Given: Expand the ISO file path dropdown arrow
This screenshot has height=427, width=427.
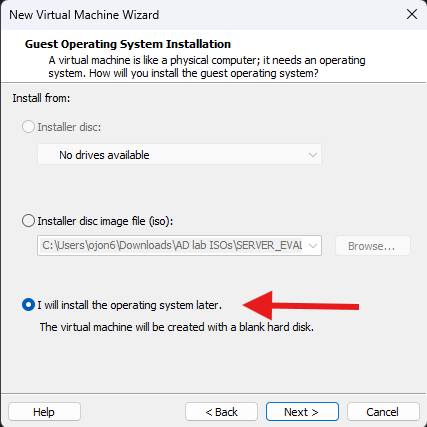Looking at the screenshot, I should [313, 246].
